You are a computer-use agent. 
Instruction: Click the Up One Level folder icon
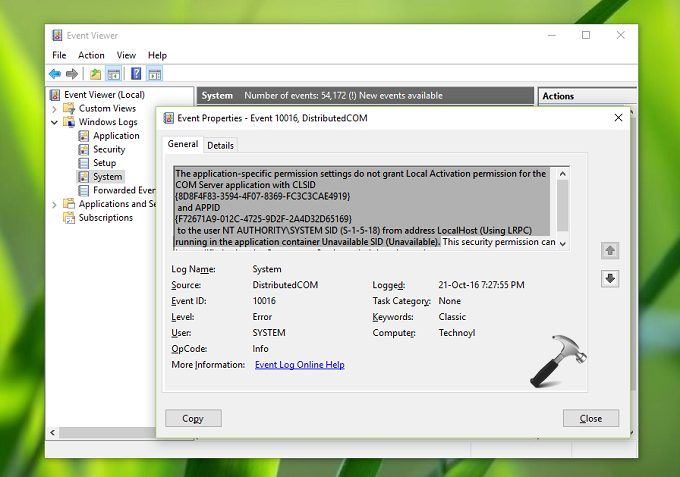95,74
